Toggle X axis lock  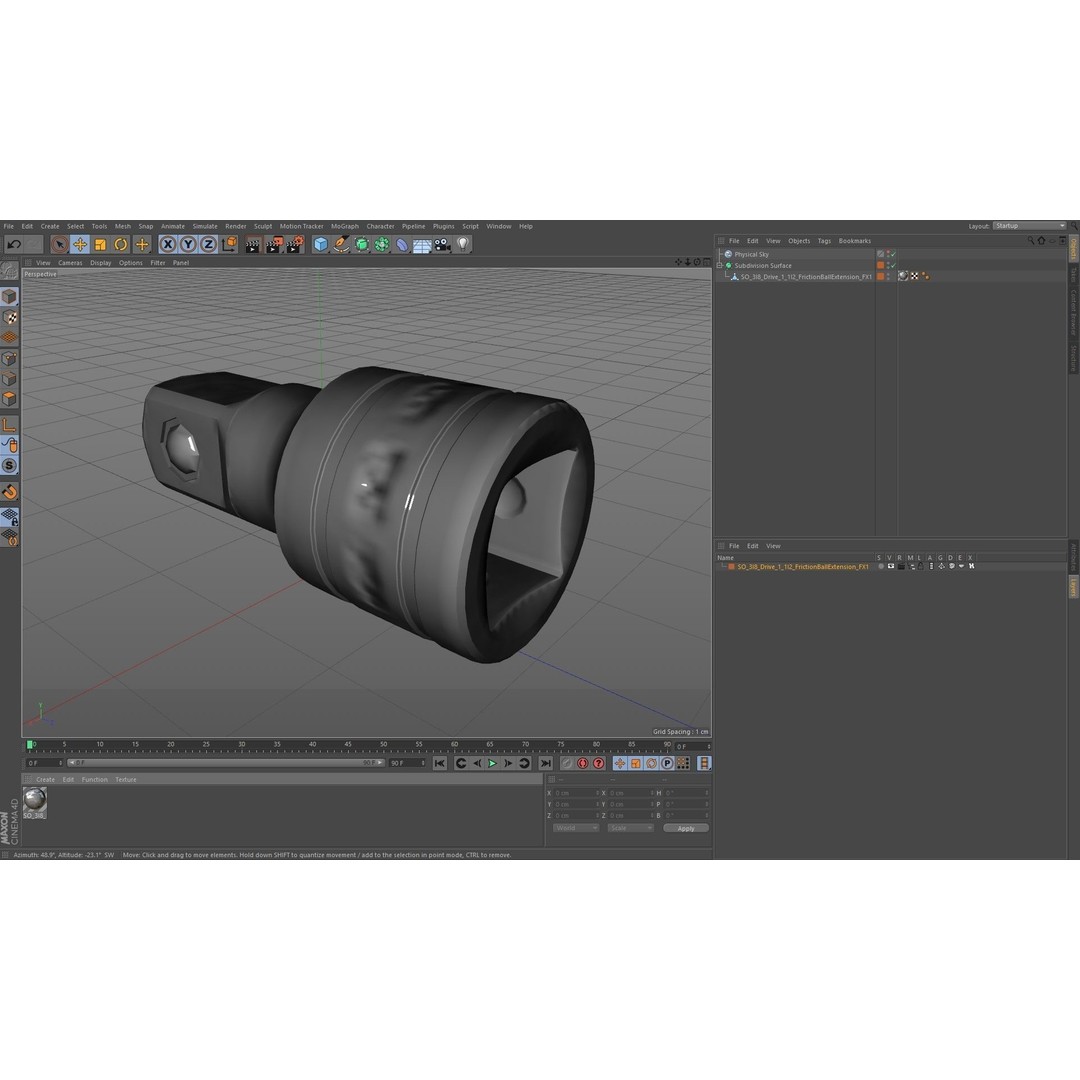click(x=167, y=245)
